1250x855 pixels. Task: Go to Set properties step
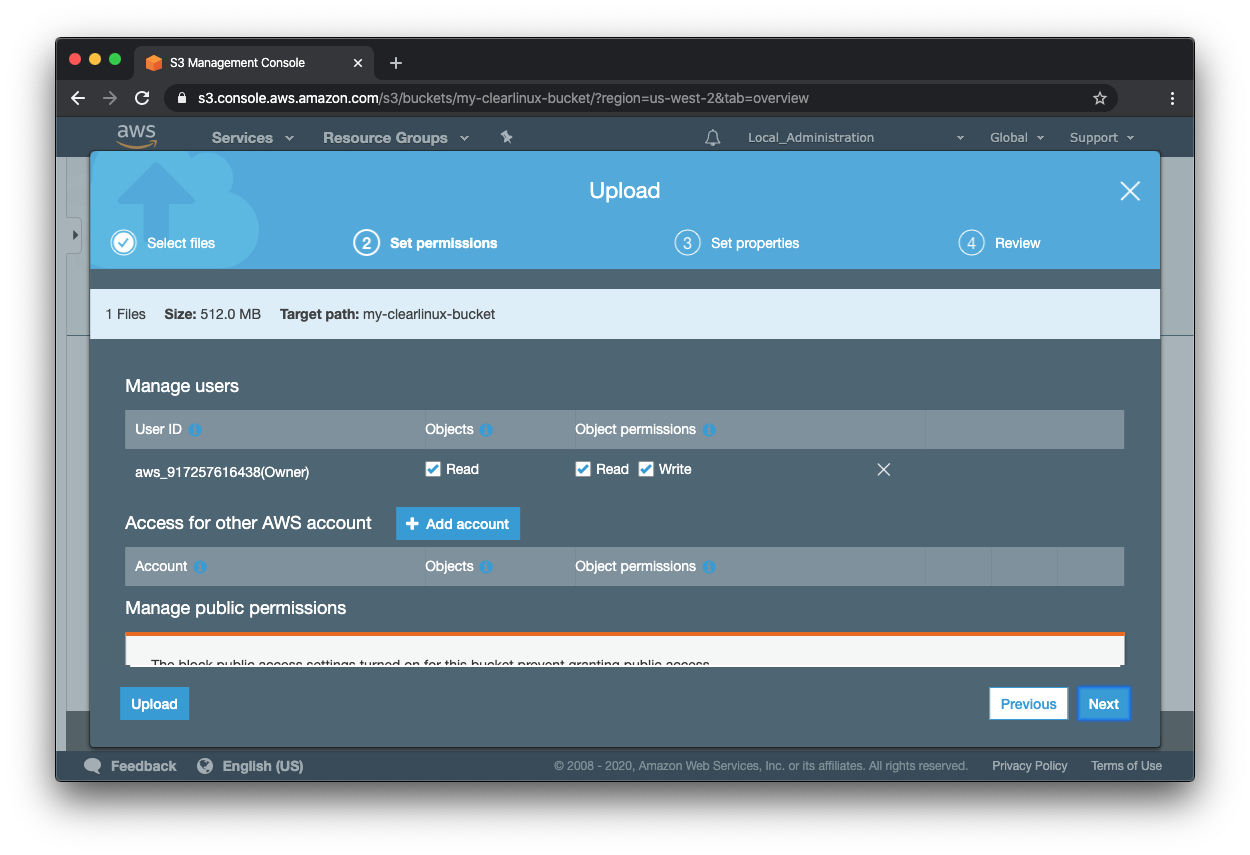[x=738, y=243]
